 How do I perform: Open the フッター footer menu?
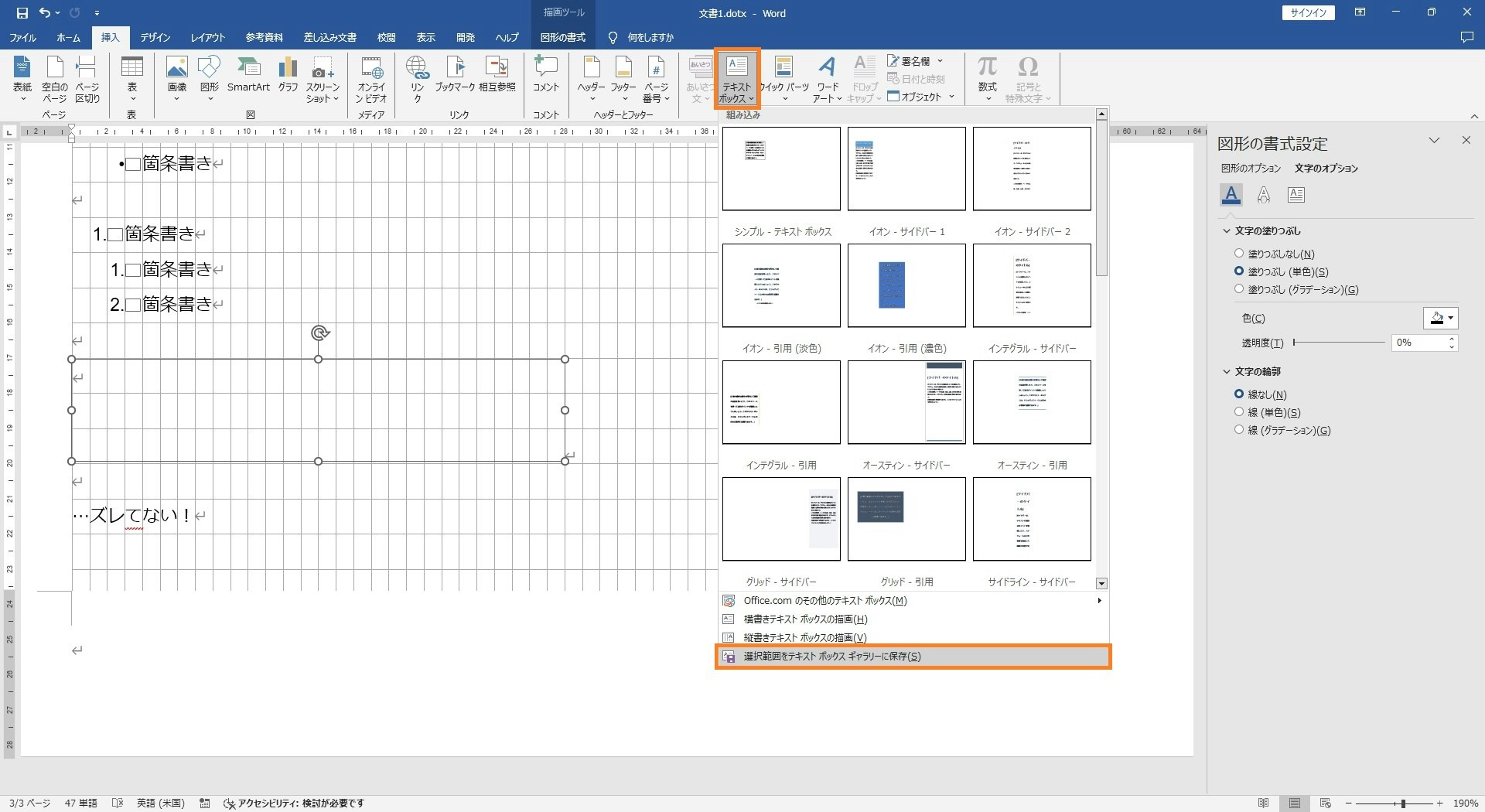(623, 79)
